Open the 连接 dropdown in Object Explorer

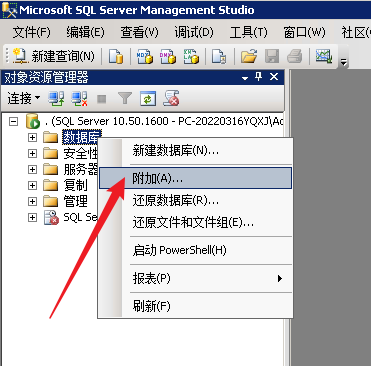tap(23, 98)
